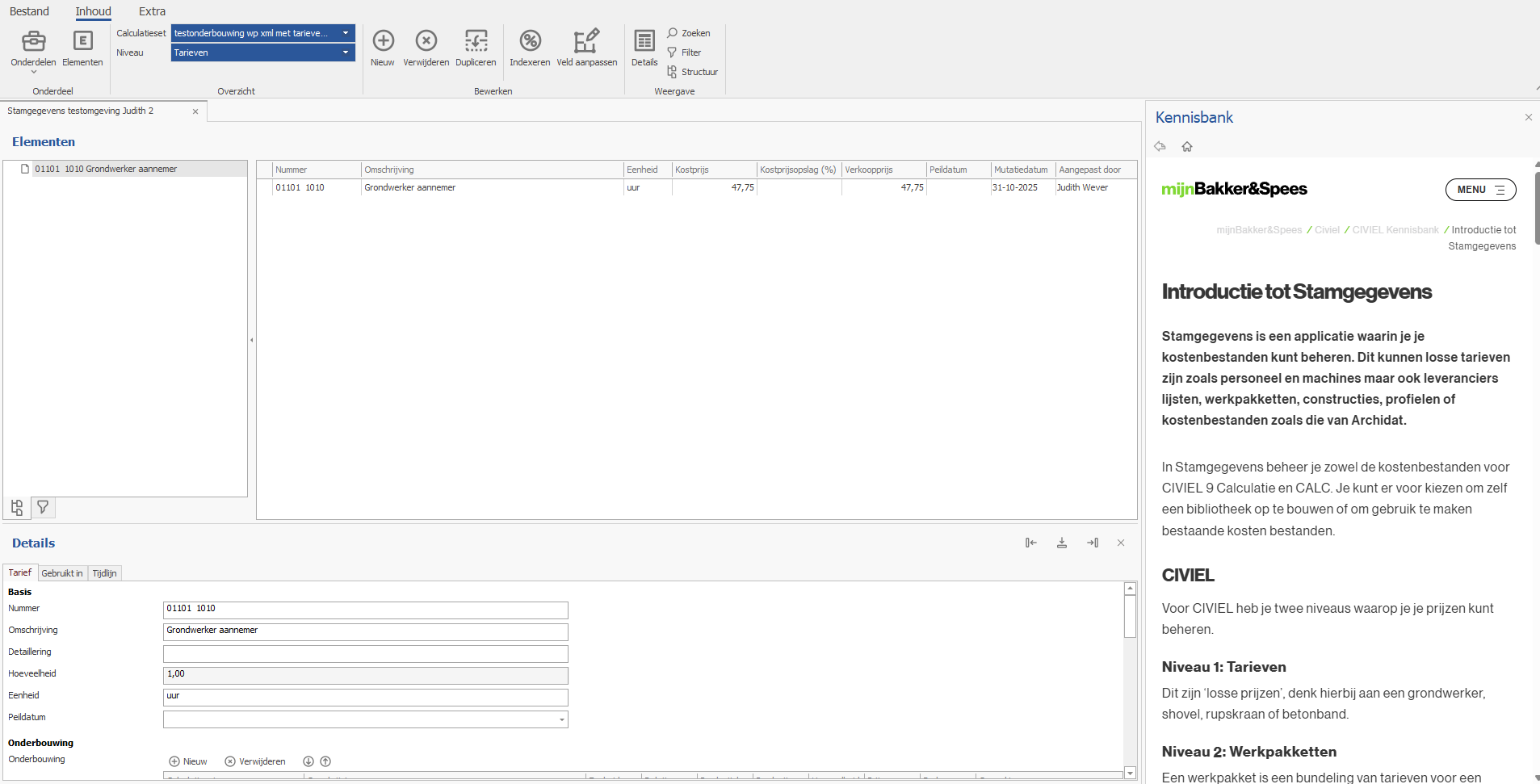
Task: Click the structure icon below element tree
Action: (17, 507)
